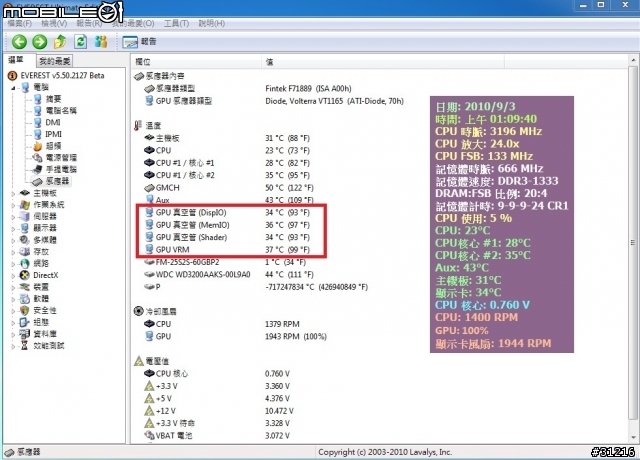Open the 我的最愛(O) menu

[x=133, y=24]
